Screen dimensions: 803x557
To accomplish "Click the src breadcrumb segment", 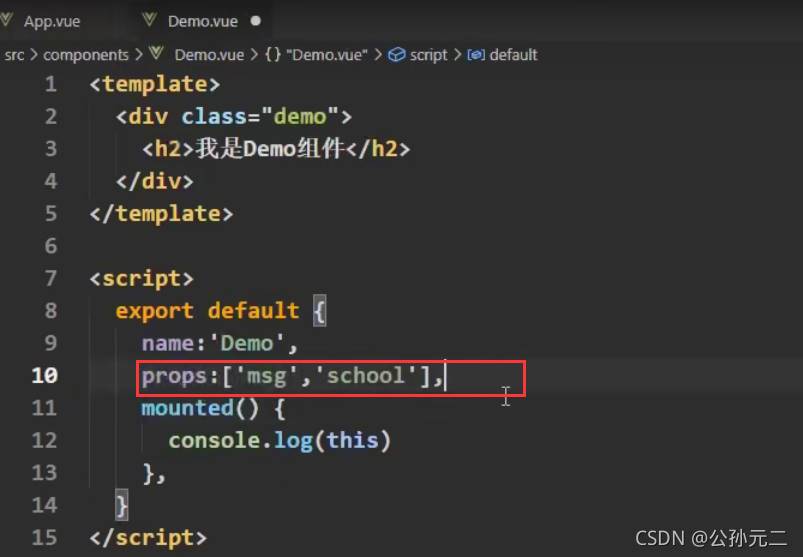I will 14,55.
